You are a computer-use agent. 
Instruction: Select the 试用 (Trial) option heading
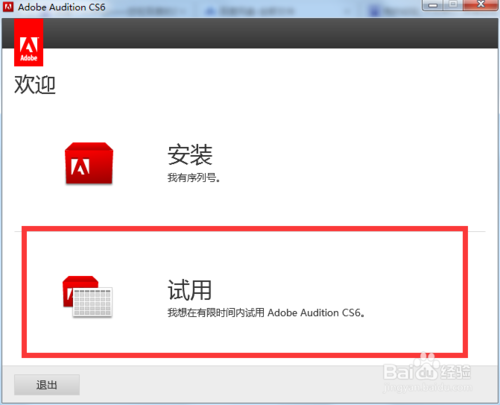[189, 290]
